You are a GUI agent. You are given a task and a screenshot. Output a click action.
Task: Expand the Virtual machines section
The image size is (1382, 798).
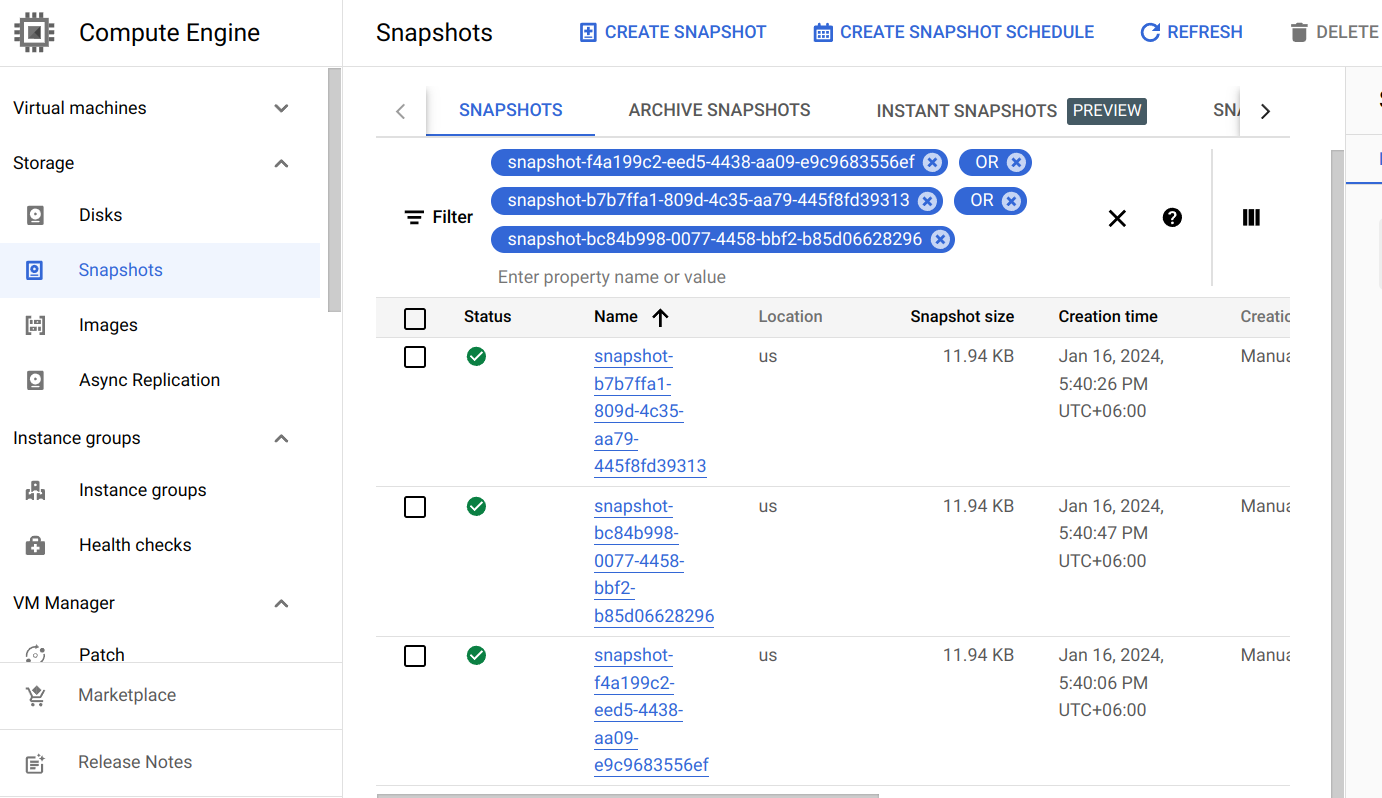[x=281, y=108]
